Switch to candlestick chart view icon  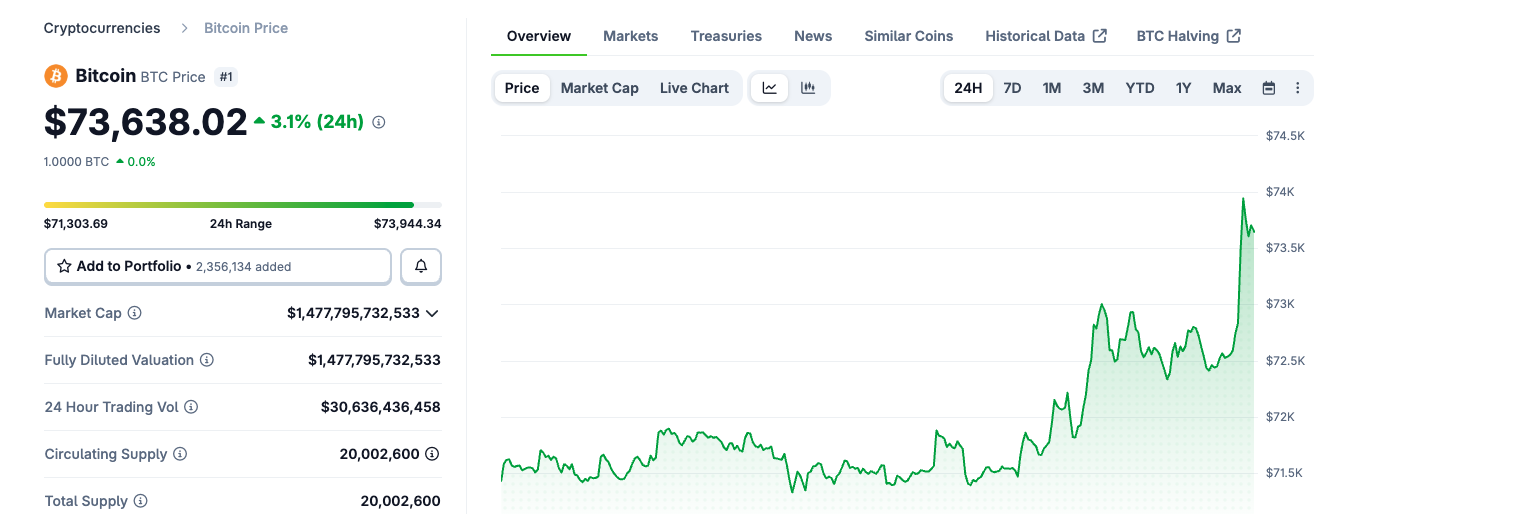[808, 88]
